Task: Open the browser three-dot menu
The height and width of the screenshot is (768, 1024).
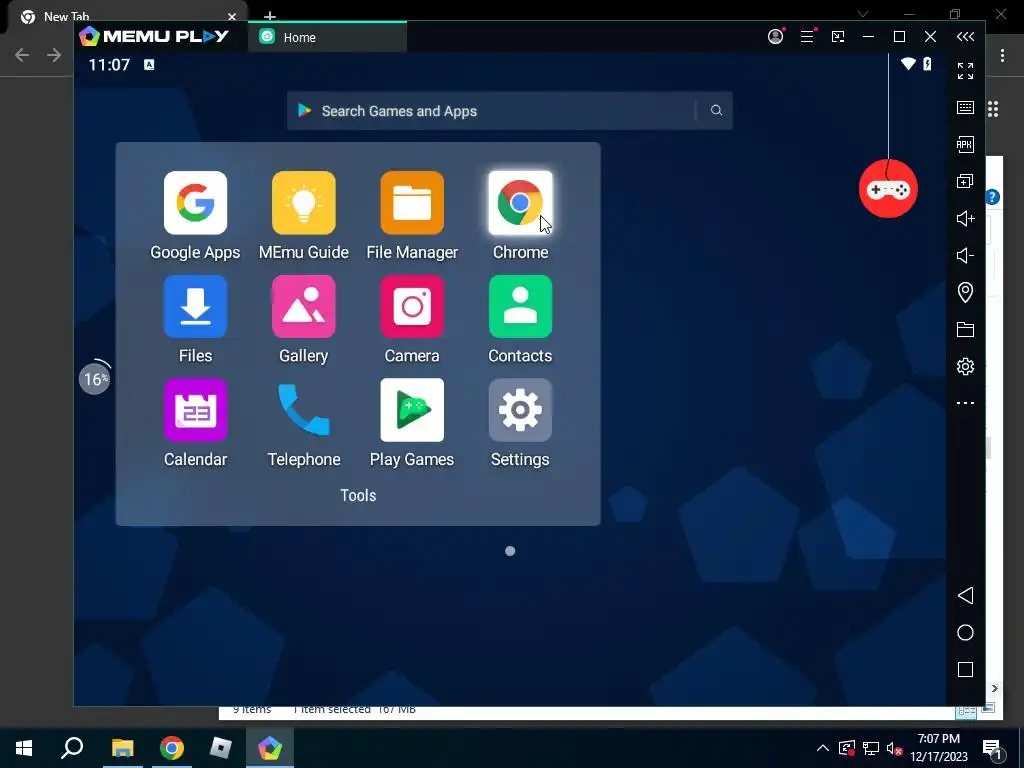Action: click(1002, 55)
